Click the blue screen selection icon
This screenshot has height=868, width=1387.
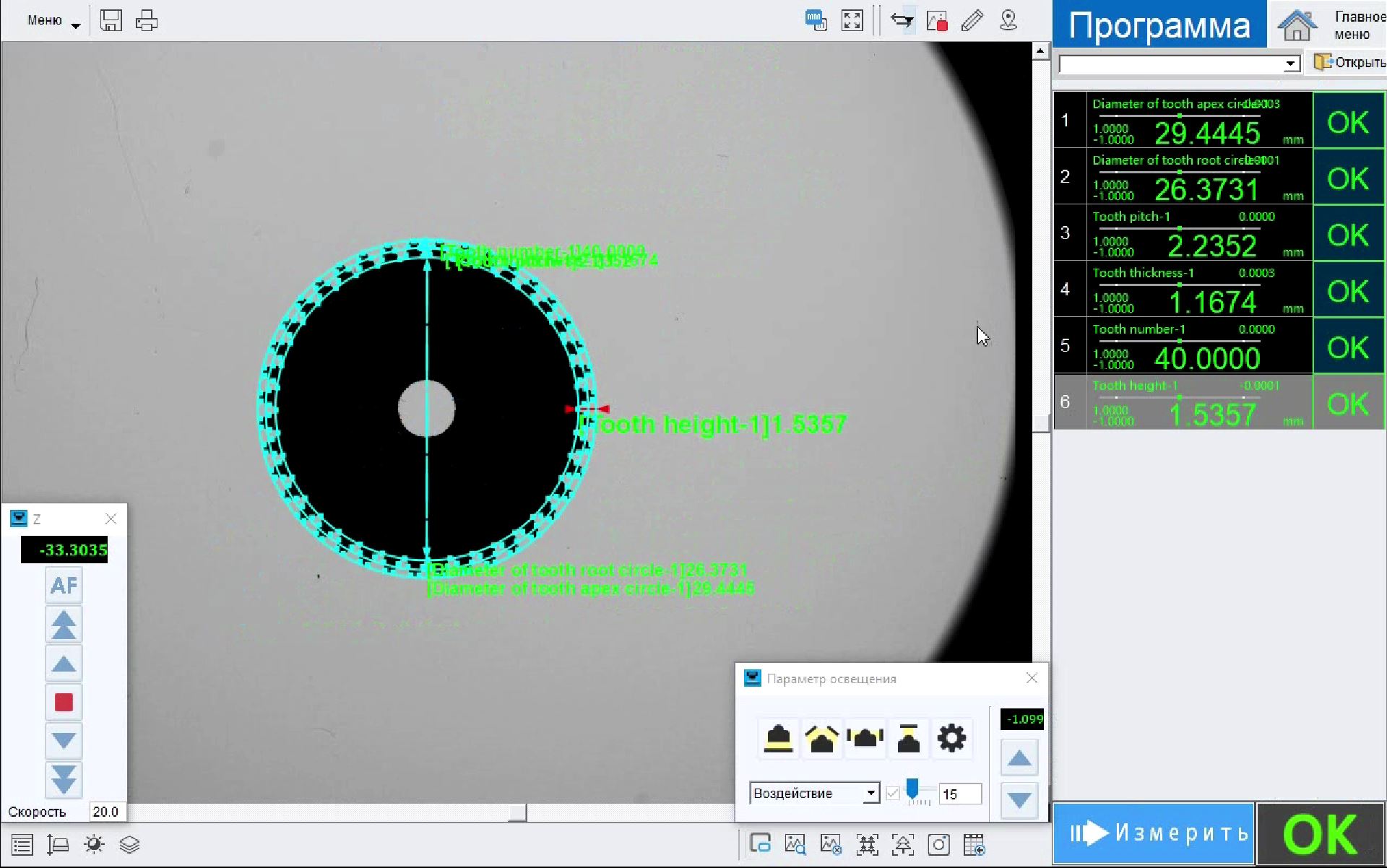[x=760, y=843]
